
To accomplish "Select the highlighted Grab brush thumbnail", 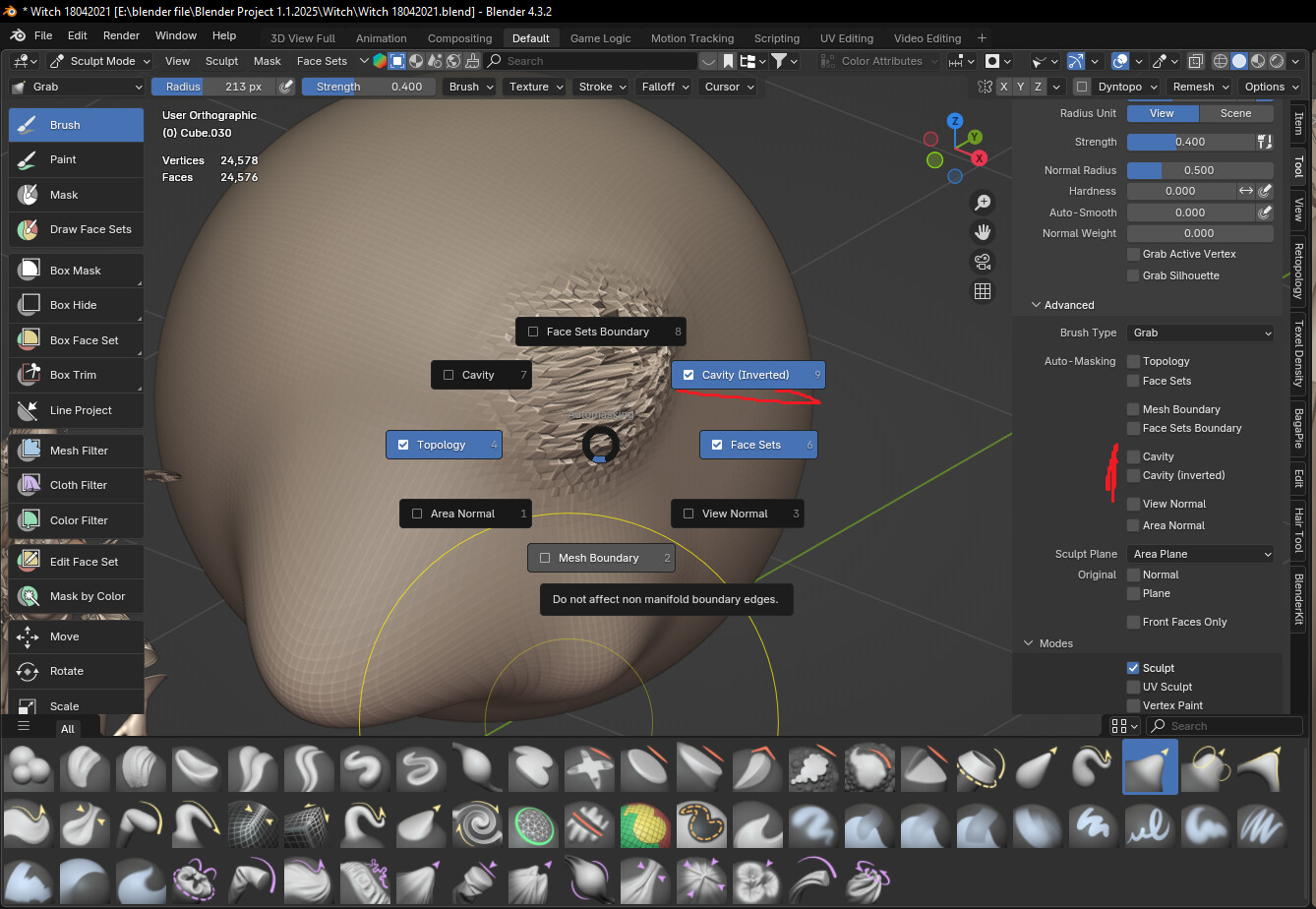I will coord(1150,766).
